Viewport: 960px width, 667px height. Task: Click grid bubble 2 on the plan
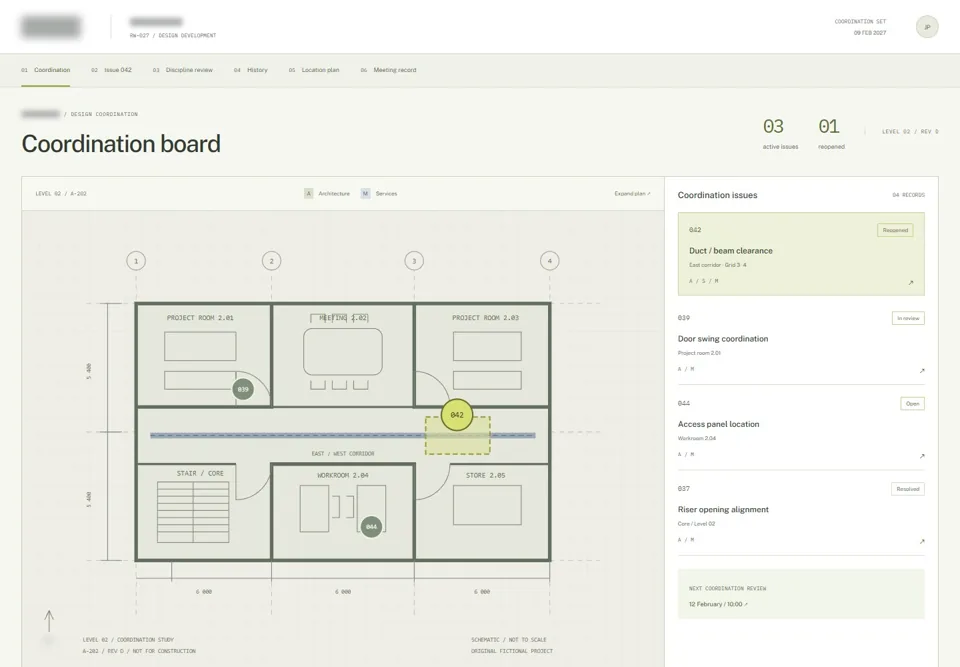click(271, 261)
